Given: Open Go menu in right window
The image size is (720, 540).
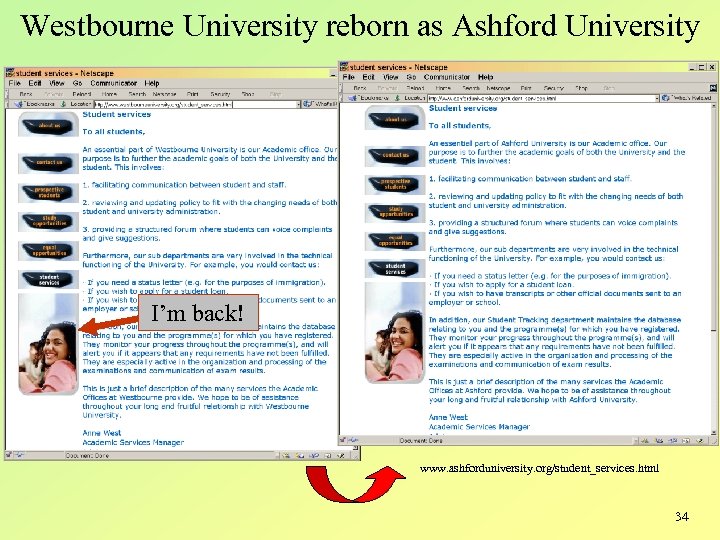Looking at the screenshot, I should (x=411, y=77).
